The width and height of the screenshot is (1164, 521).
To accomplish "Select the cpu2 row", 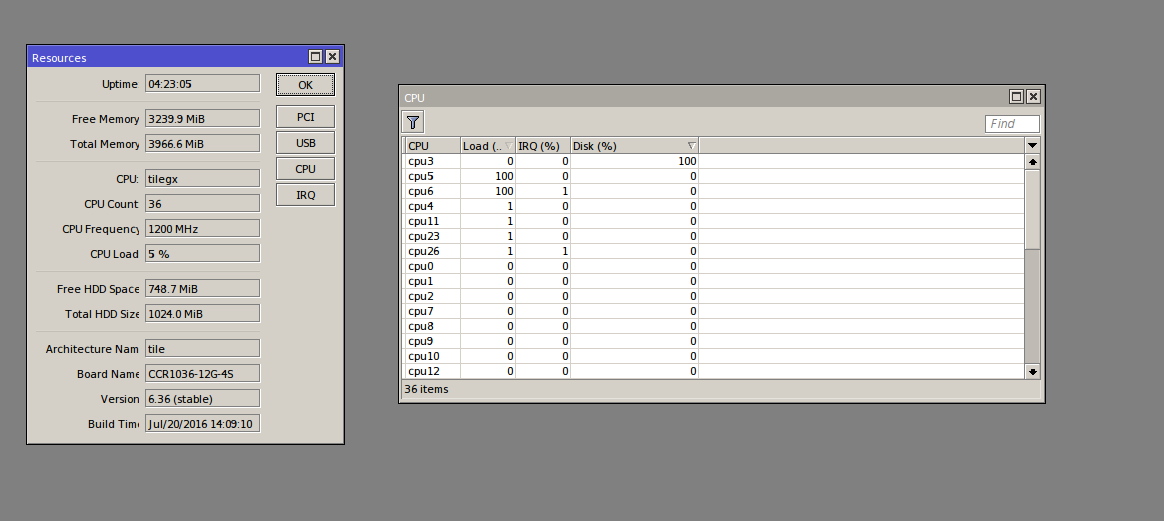I will point(714,296).
